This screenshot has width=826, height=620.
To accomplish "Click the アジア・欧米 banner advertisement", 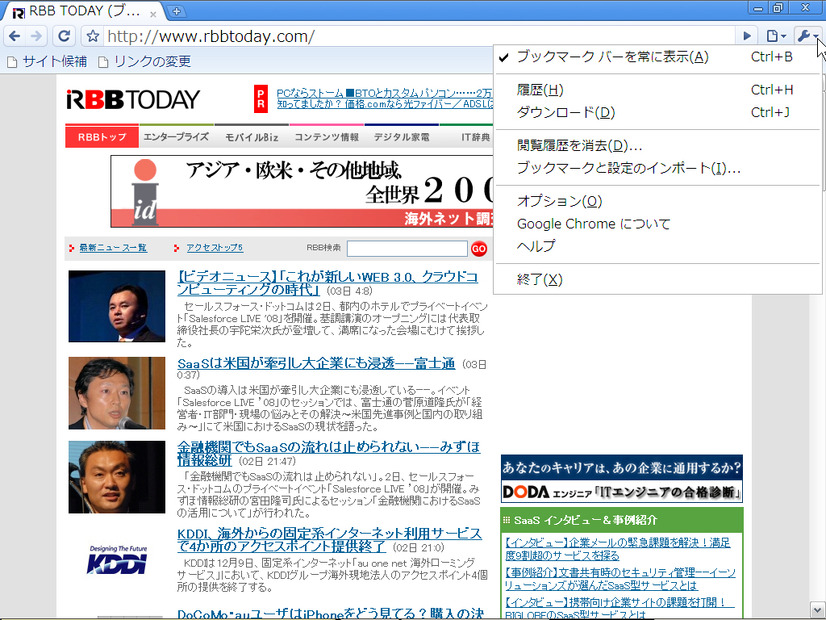I will pyautogui.click(x=302, y=191).
